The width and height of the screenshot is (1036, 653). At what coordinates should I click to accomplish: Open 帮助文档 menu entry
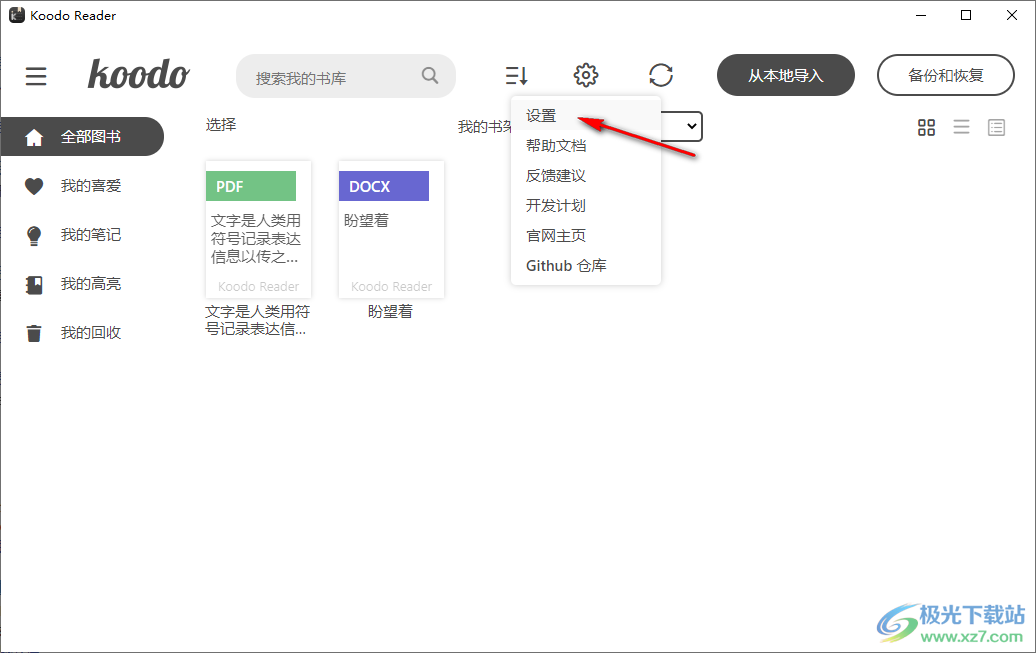[x=586, y=145]
